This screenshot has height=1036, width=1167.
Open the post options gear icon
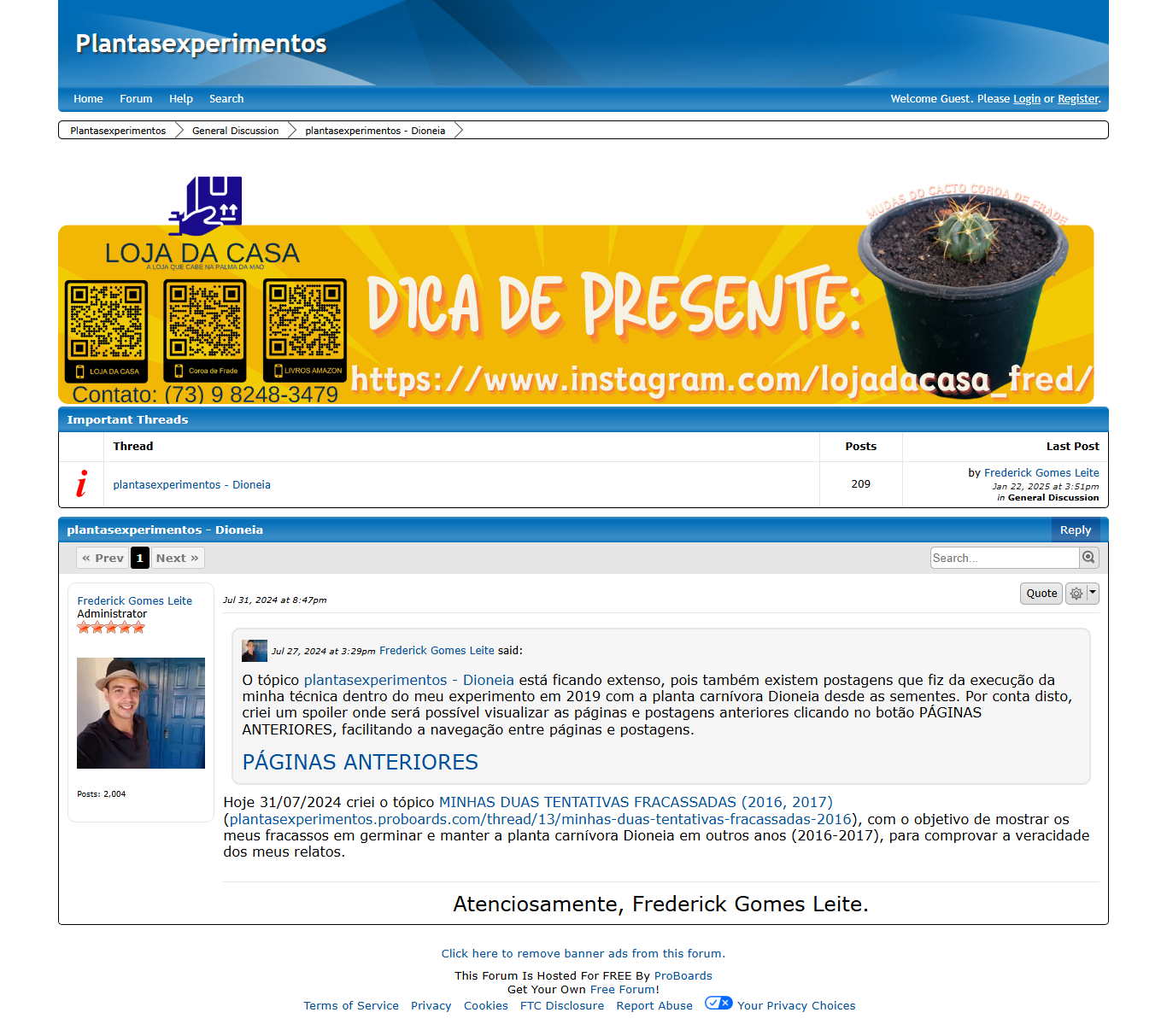click(x=1076, y=594)
